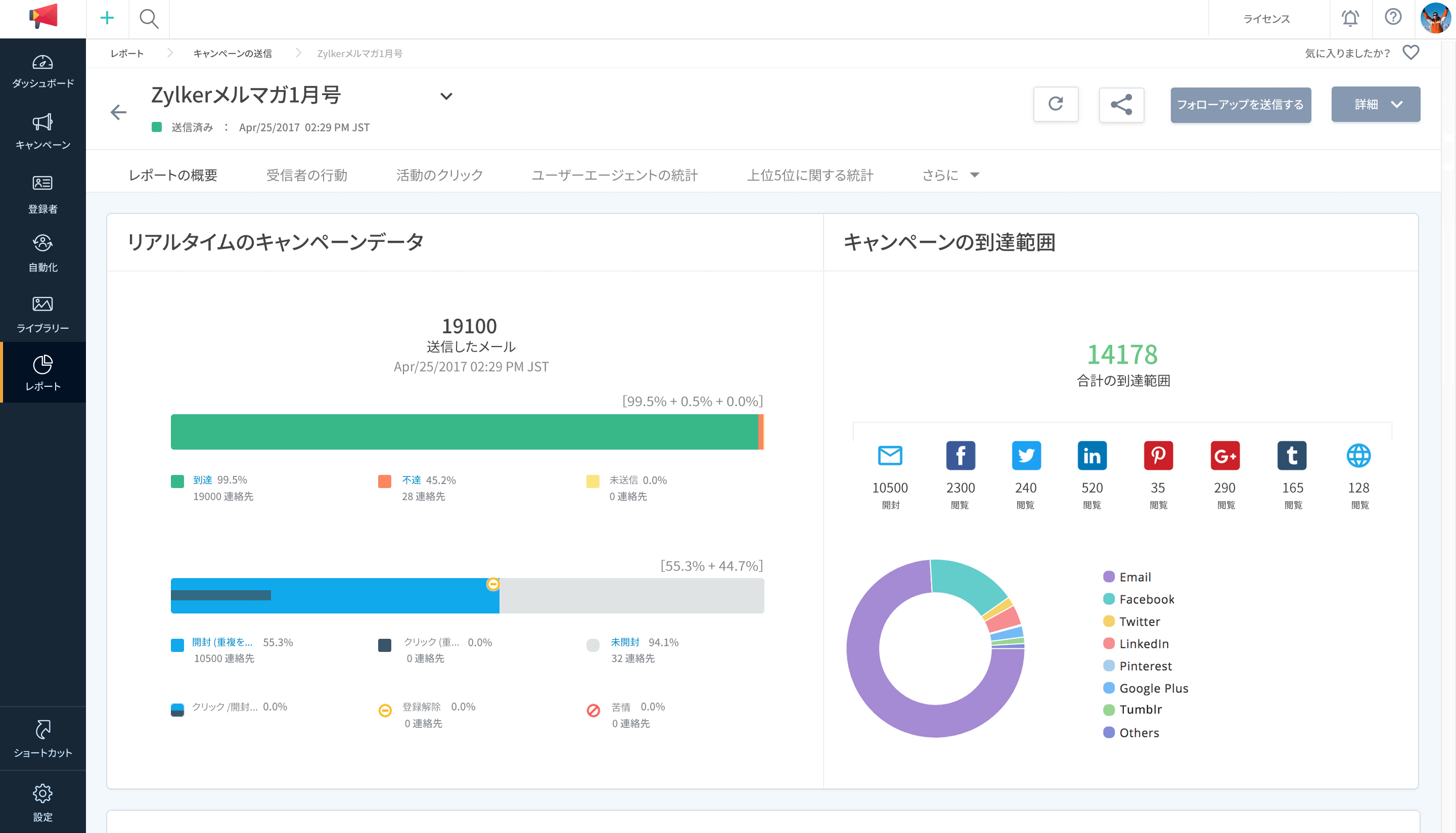Click the plus create-new icon

click(x=107, y=18)
